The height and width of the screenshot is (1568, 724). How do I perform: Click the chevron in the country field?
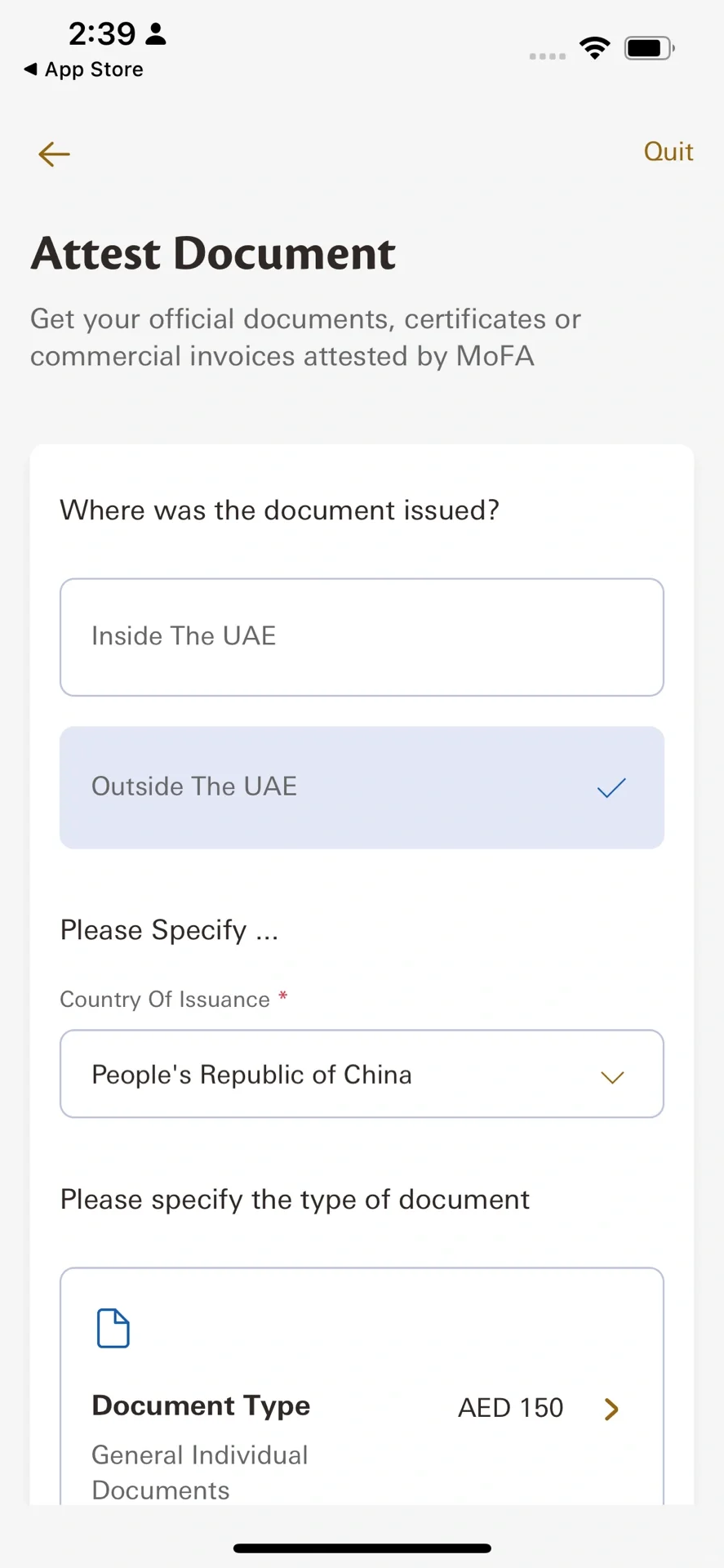coord(612,1077)
